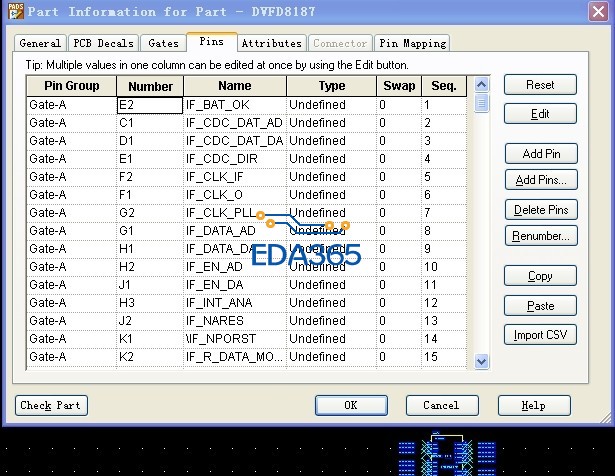Open the Add Pins... dialog

(x=541, y=180)
